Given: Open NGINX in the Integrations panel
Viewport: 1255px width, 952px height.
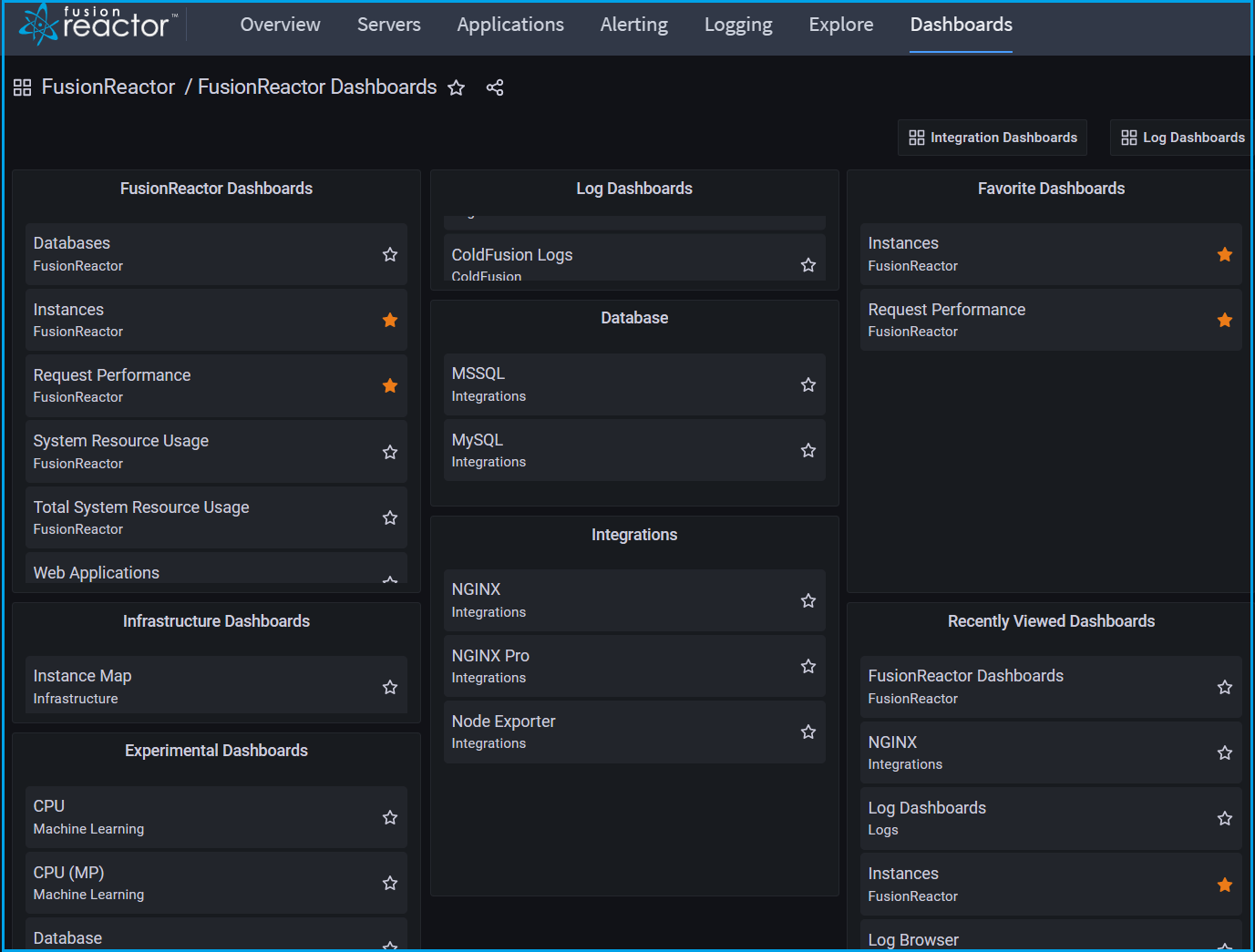Looking at the screenshot, I should coord(634,600).
